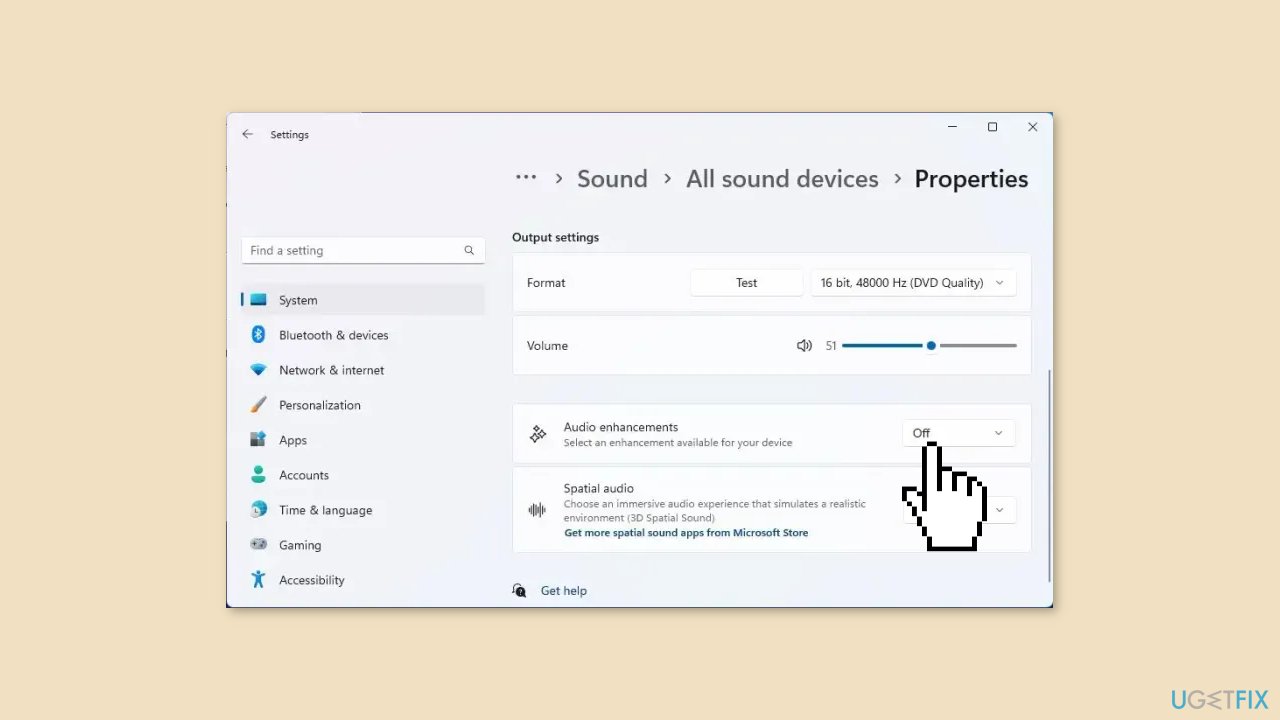Open Accounts settings via its icon
The image size is (1280, 720).
tap(258, 475)
